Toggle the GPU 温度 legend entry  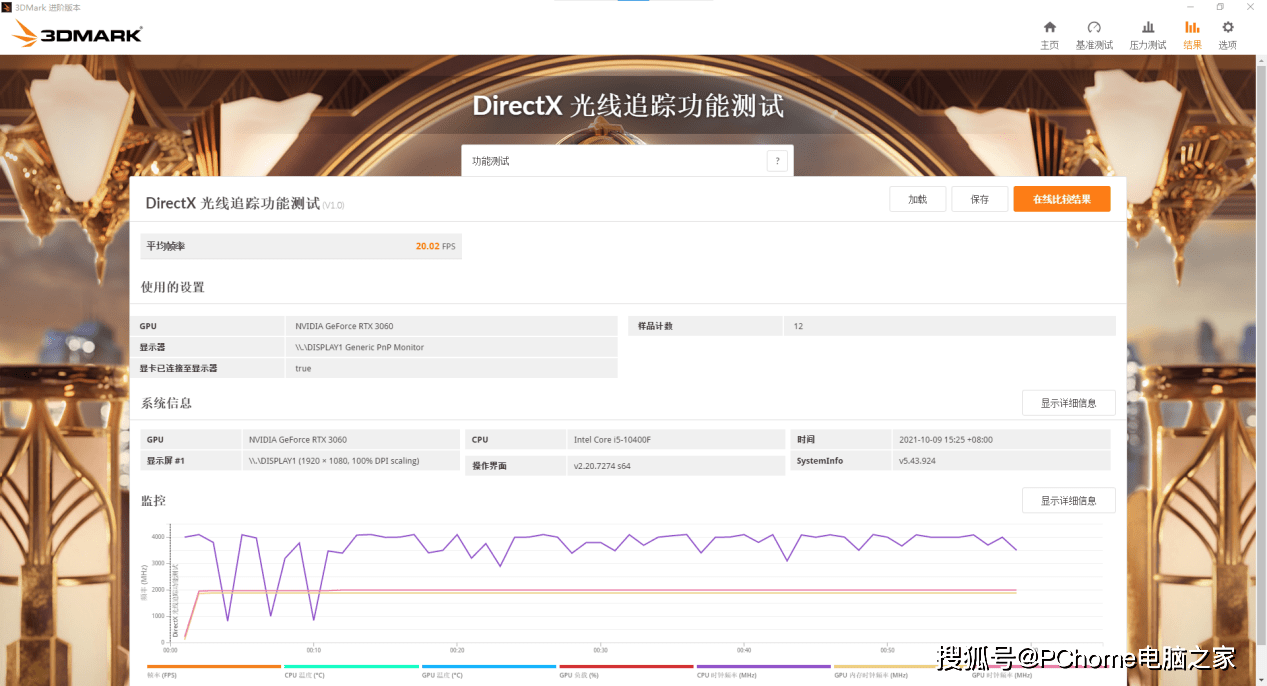pyautogui.click(x=441, y=675)
